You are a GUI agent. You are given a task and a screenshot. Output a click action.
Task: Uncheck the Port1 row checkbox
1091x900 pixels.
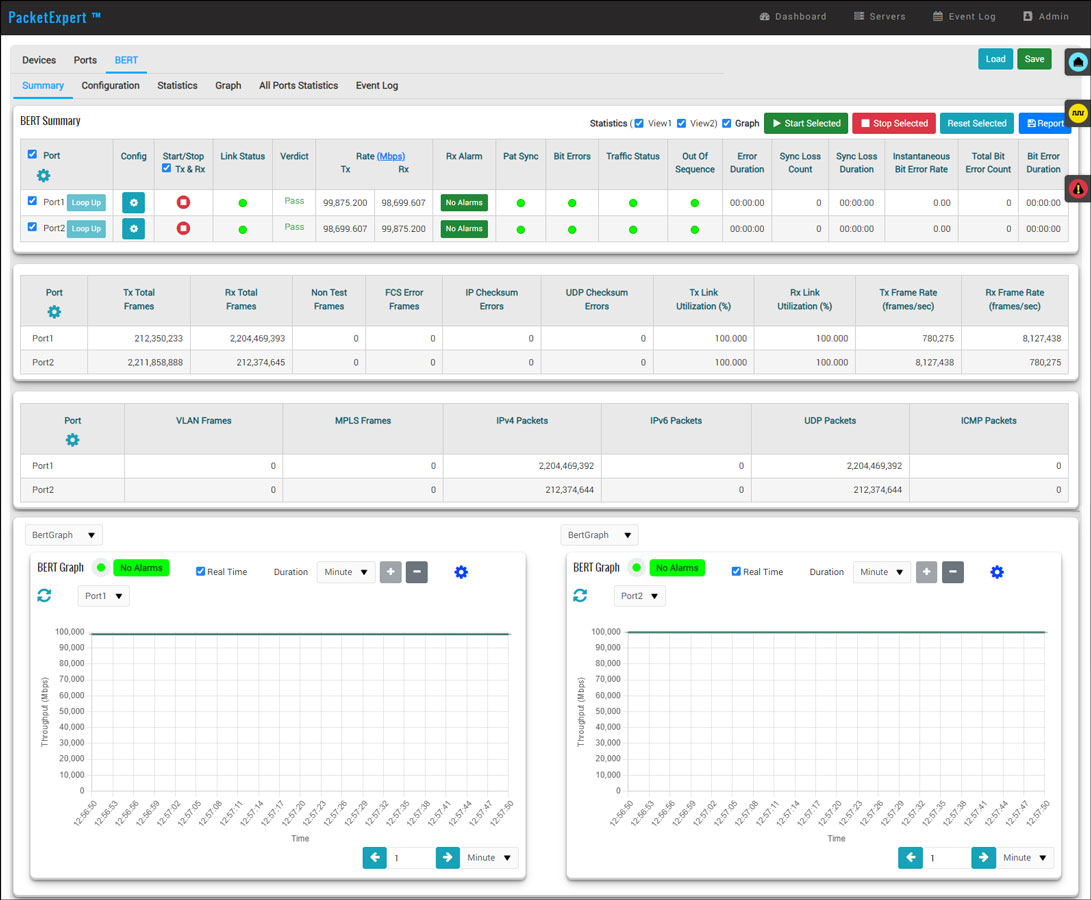[32, 201]
